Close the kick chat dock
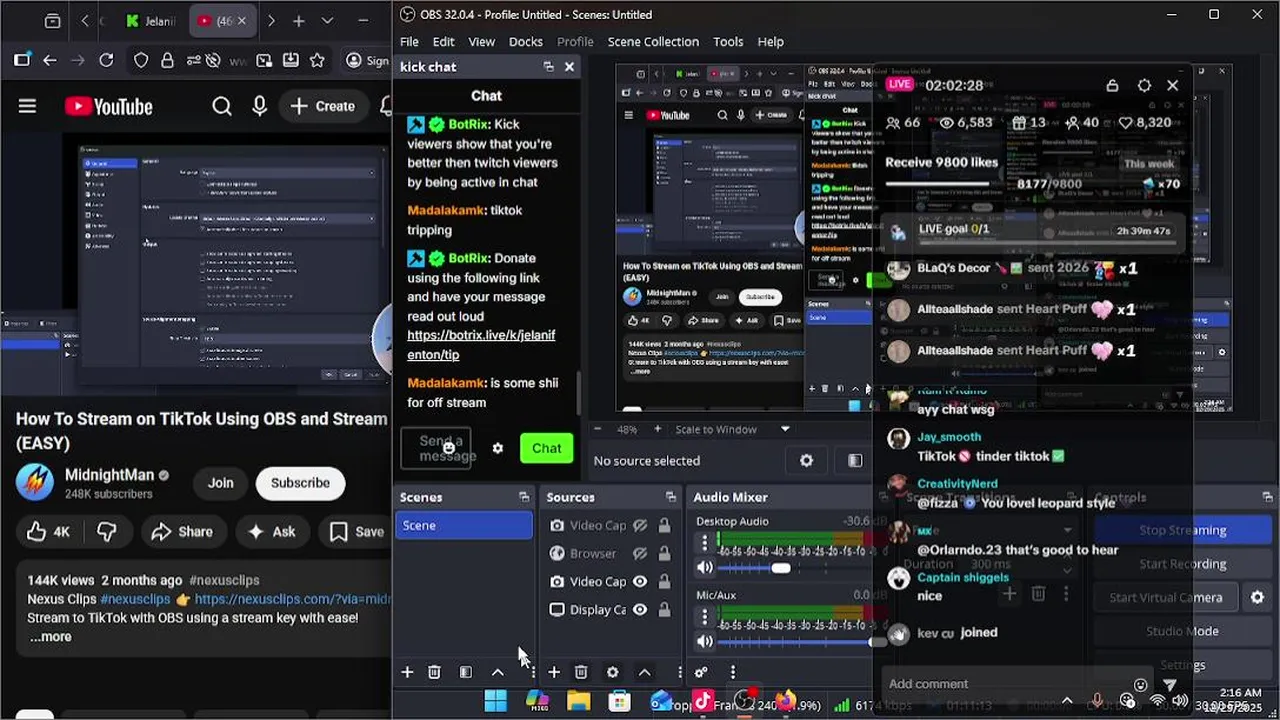This screenshot has height=720, width=1280. 569,66
